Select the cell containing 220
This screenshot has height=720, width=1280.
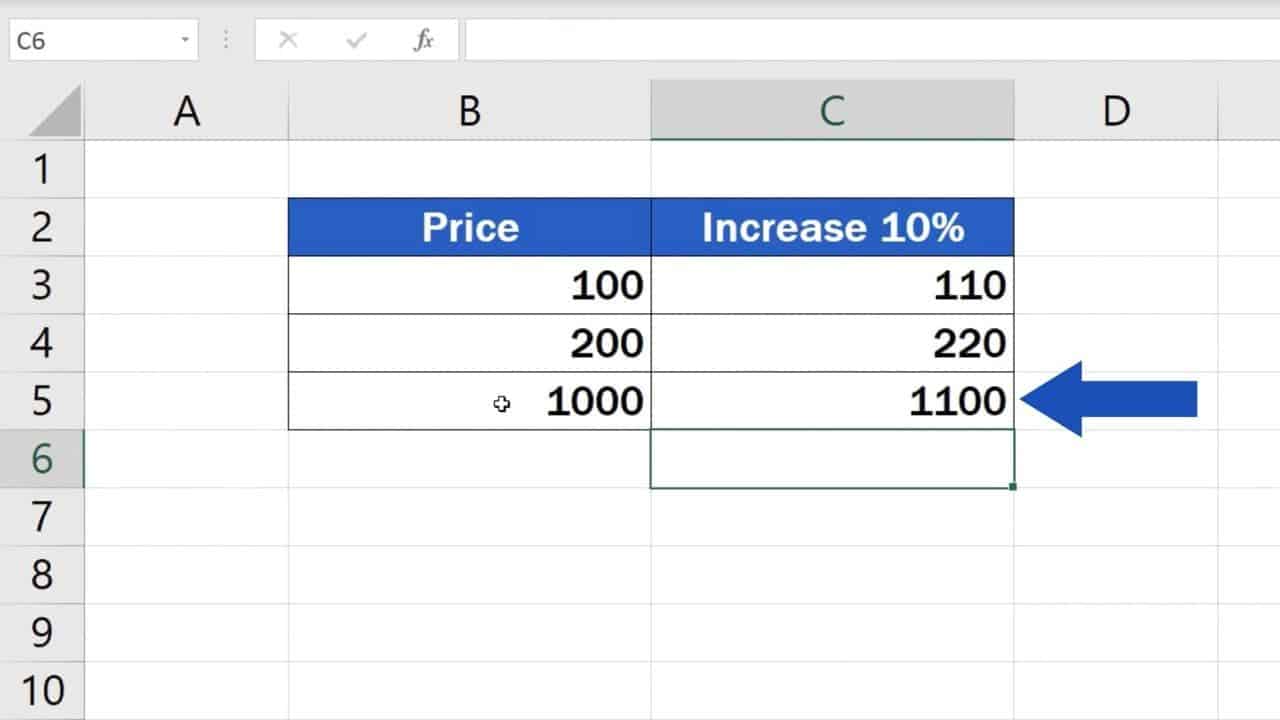[833, 343]
